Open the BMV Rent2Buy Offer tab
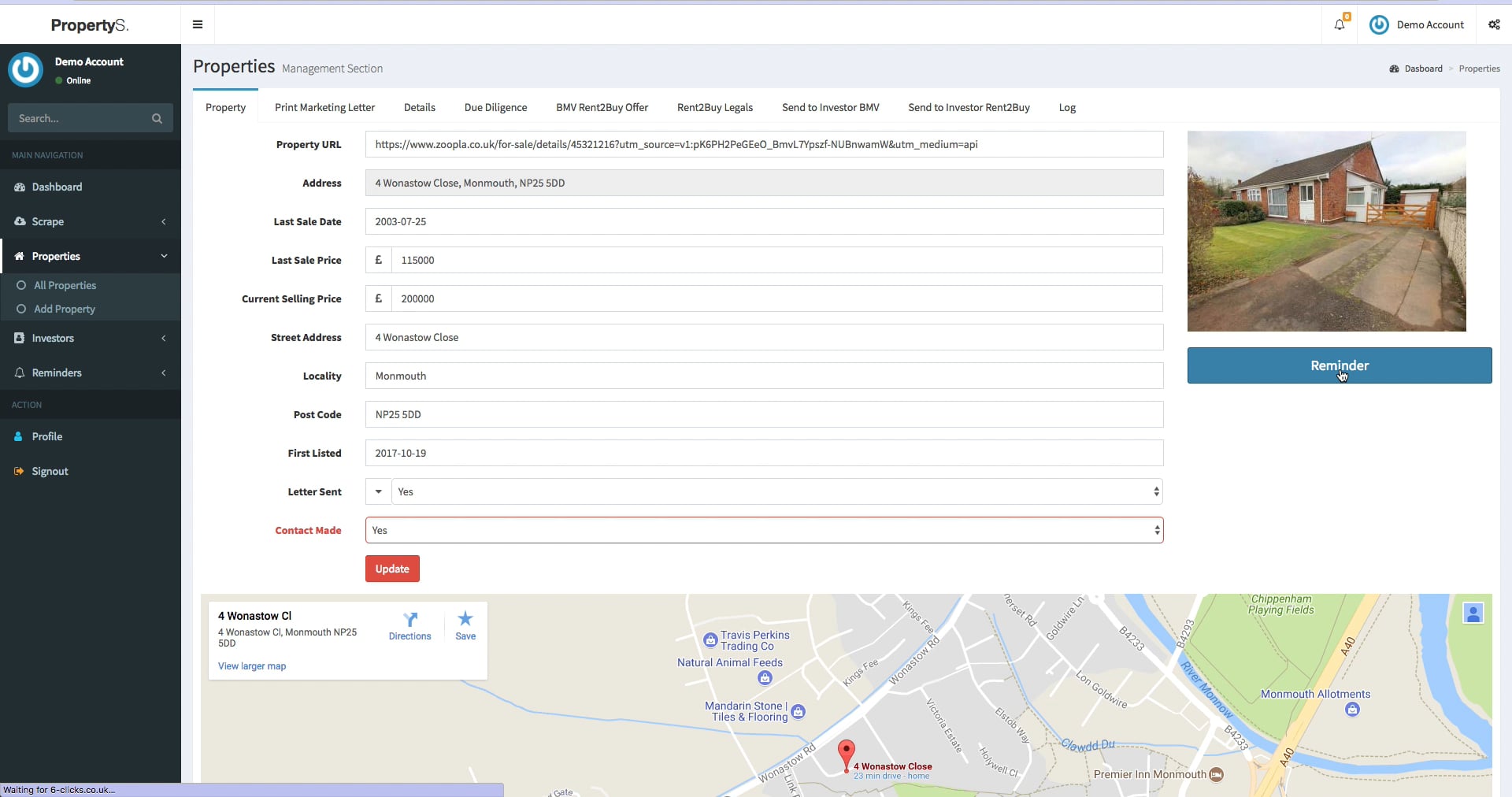The height and width of the screenshot is (797, 1512). 602,107
